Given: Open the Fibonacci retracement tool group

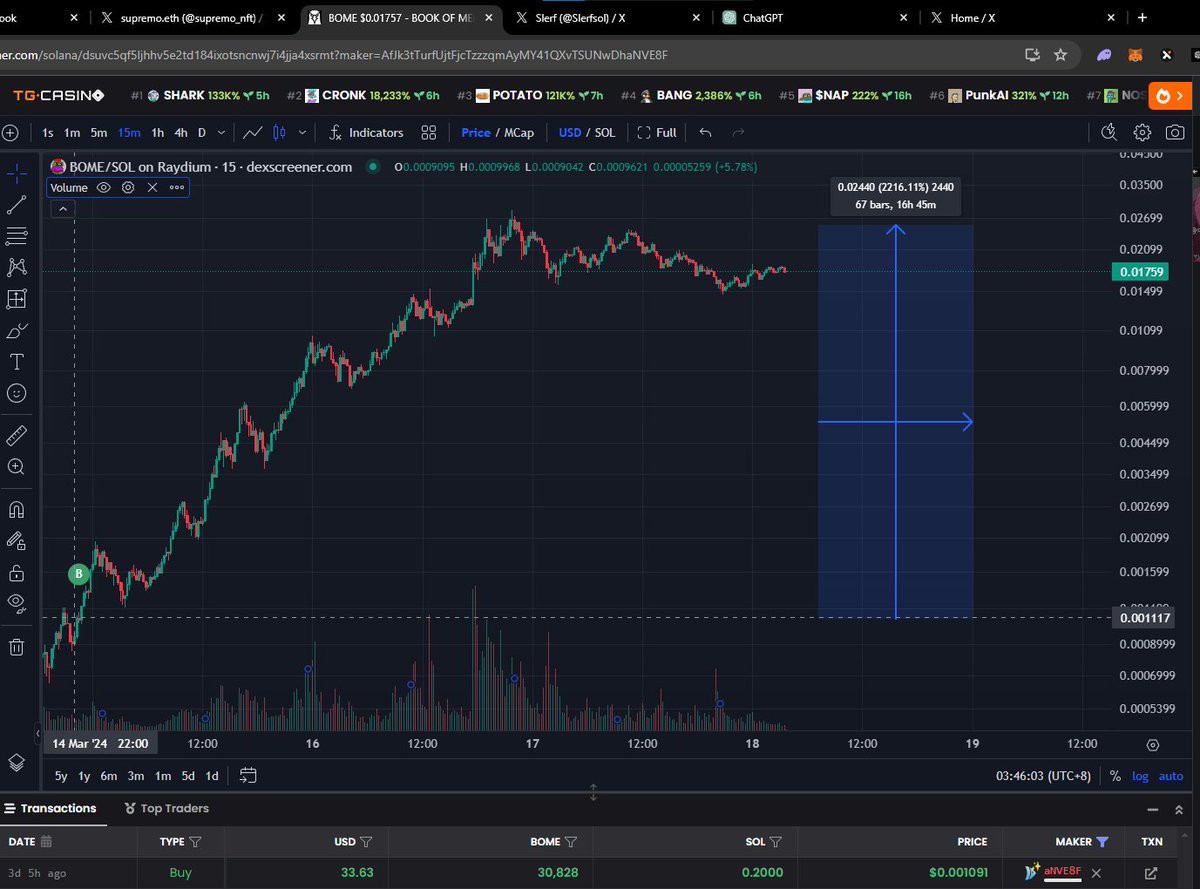Looking at the screenshot, I should tap(16, 236).
